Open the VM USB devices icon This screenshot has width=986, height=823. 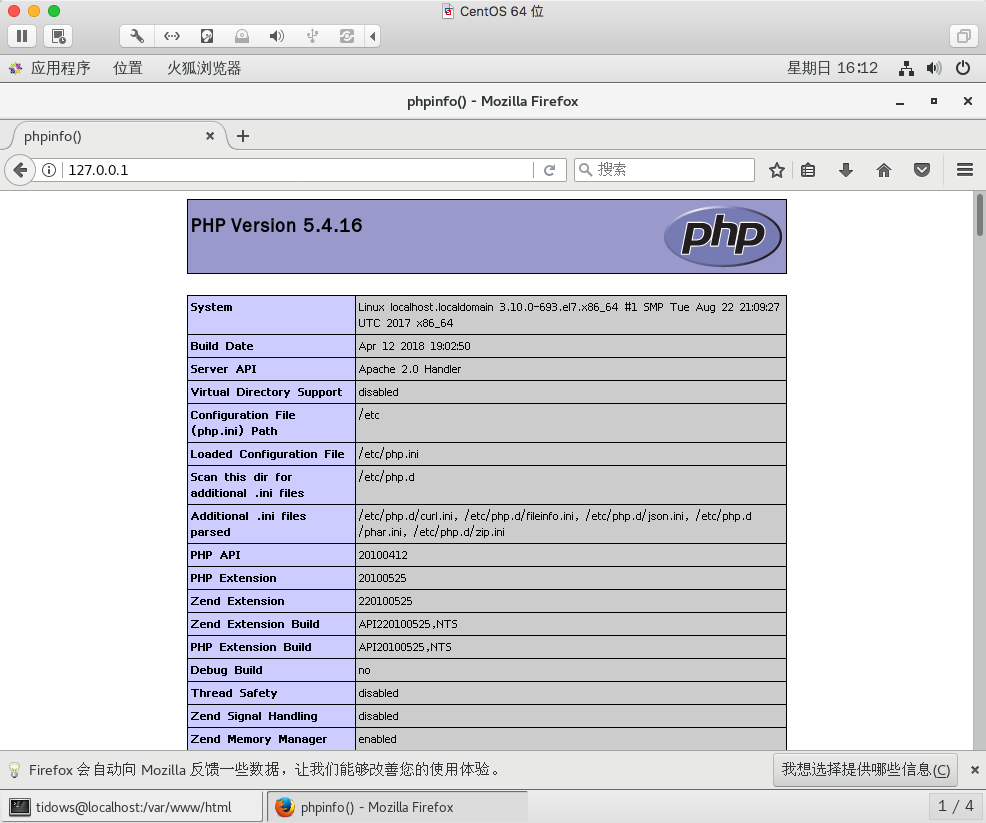312,36
